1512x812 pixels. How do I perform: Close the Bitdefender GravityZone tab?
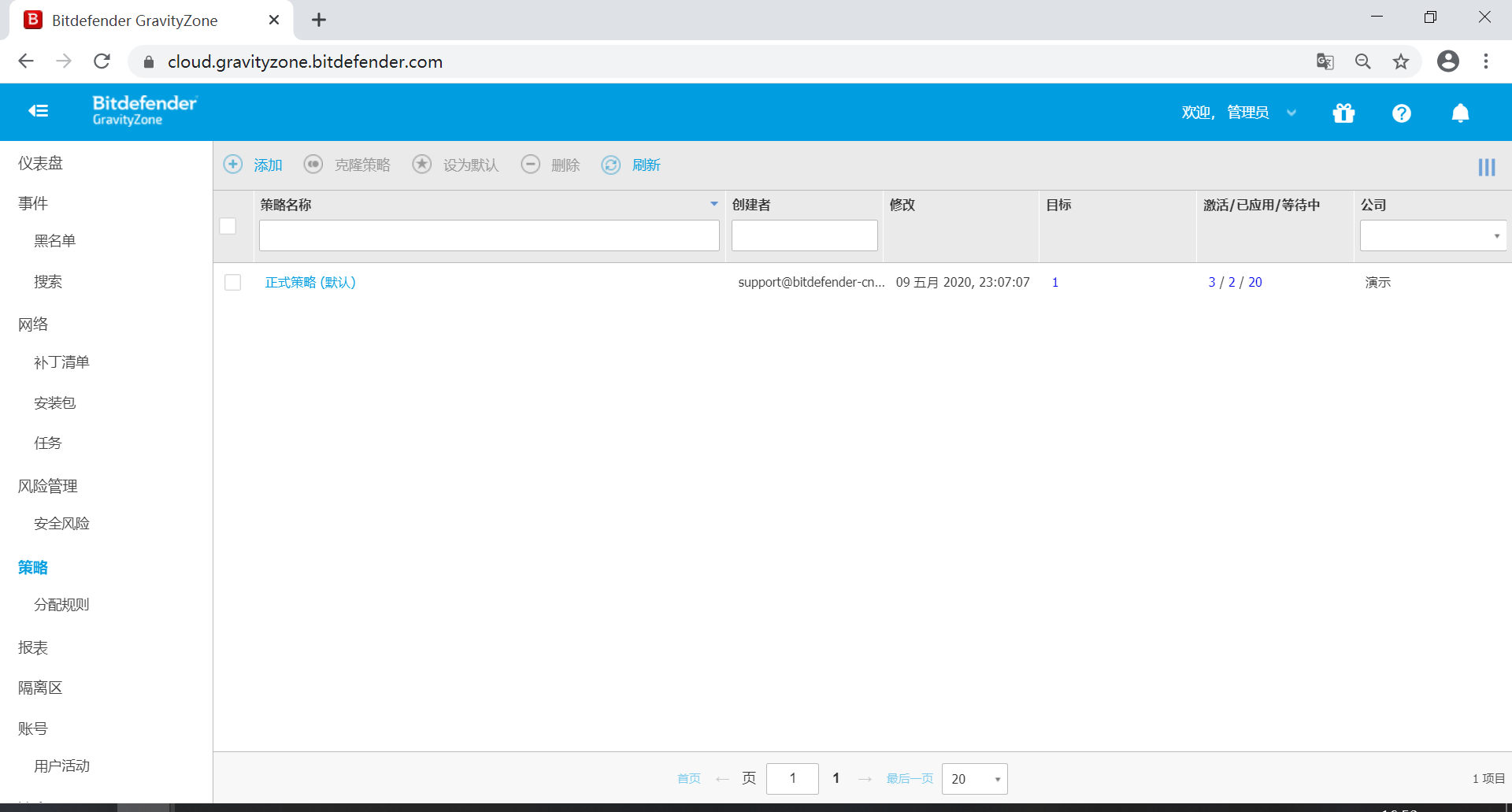point(274,20)
